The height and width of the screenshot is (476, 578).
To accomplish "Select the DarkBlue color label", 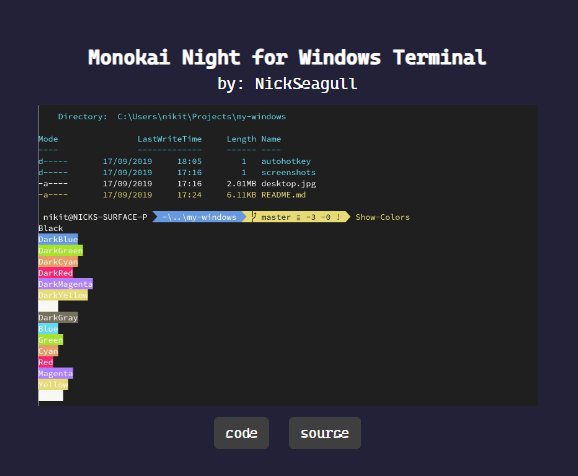I will point(58,239).
